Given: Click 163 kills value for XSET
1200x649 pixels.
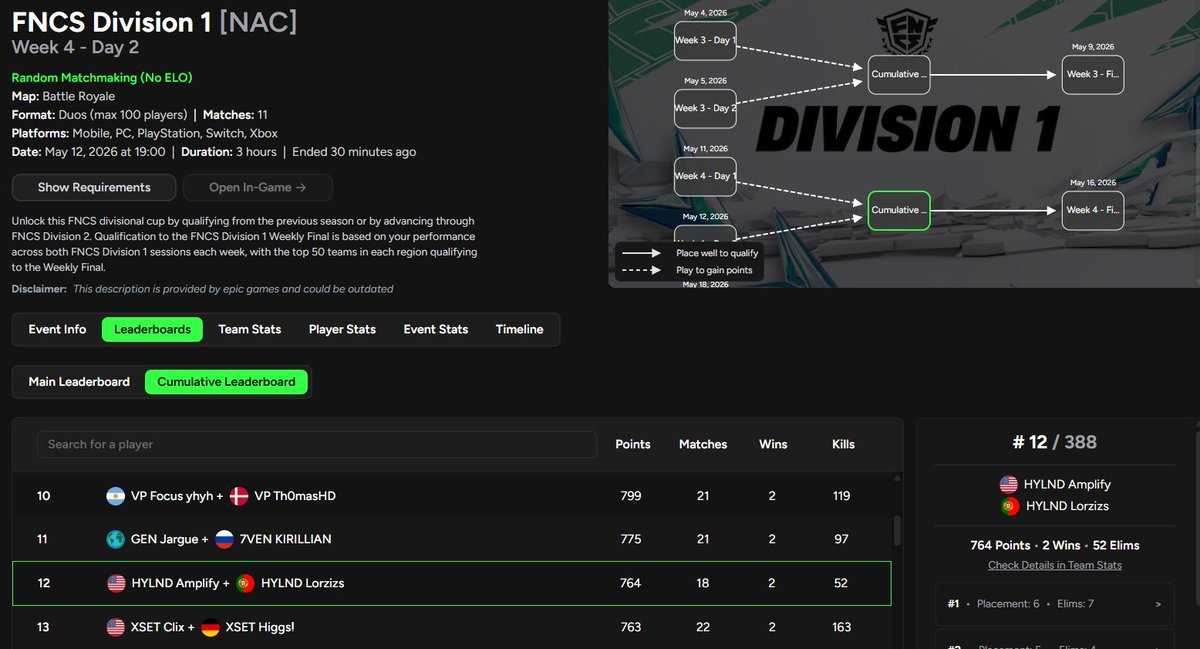Looking at the screenshot, I should pyautogui.click(x=841, y=627).
